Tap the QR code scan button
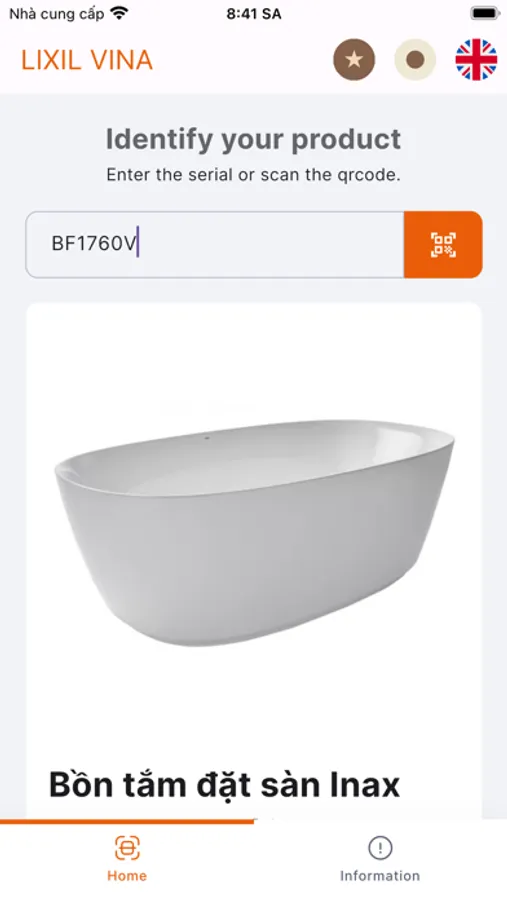 coord(443,245)
